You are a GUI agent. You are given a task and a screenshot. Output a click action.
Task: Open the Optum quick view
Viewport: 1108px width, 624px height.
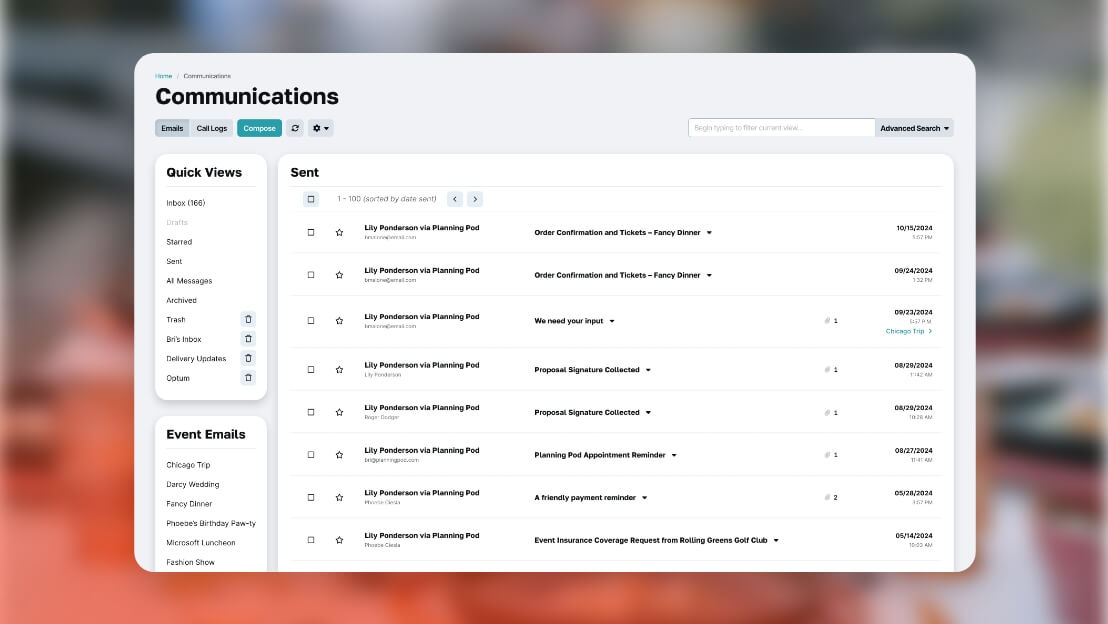pos(178,378)
